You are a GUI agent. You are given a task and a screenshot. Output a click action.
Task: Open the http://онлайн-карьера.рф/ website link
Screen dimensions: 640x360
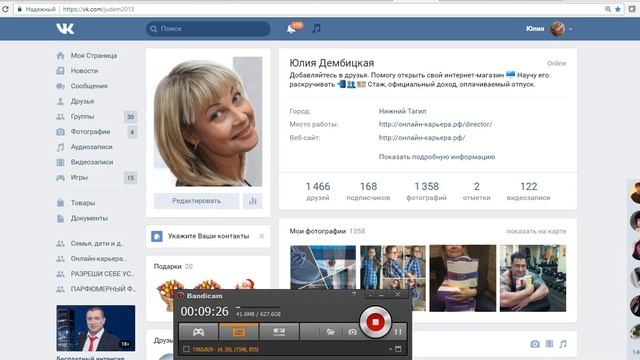pos(422,138)
